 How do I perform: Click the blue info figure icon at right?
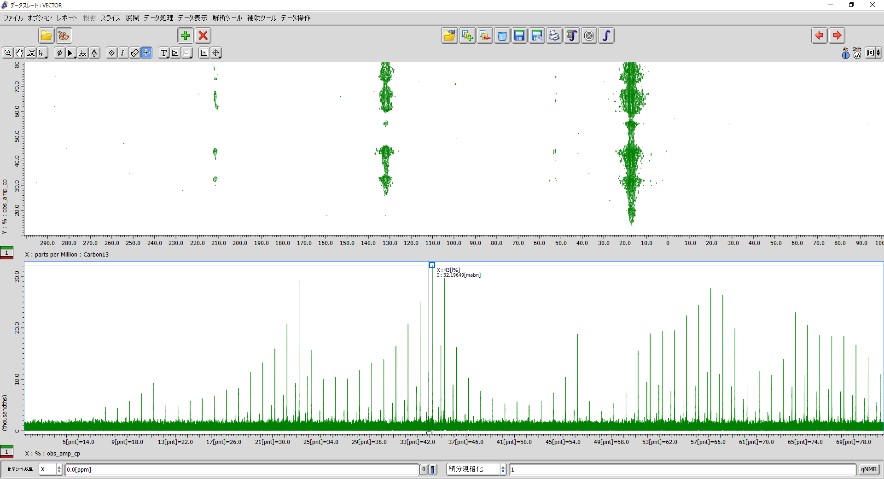845,53
